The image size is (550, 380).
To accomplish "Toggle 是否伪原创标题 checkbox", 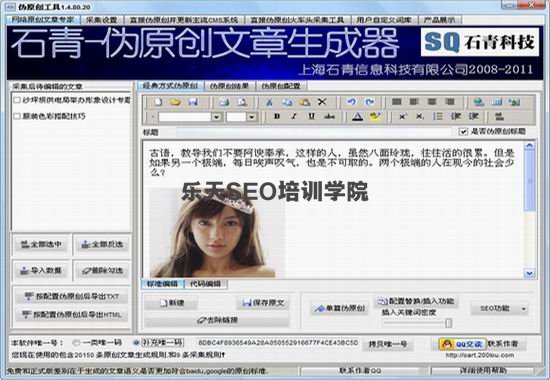I will click(x=463, y=132).
